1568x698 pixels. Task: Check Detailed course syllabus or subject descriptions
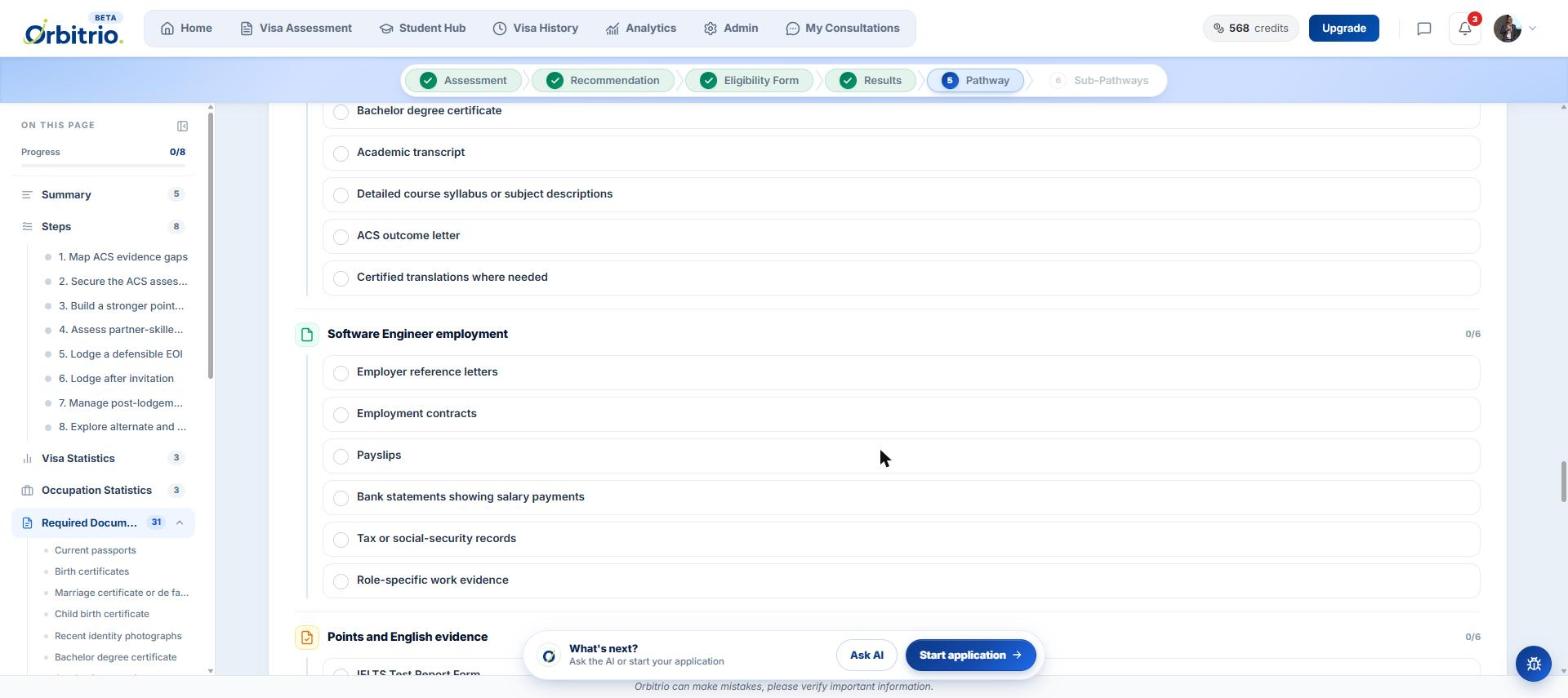coord(341,195)
